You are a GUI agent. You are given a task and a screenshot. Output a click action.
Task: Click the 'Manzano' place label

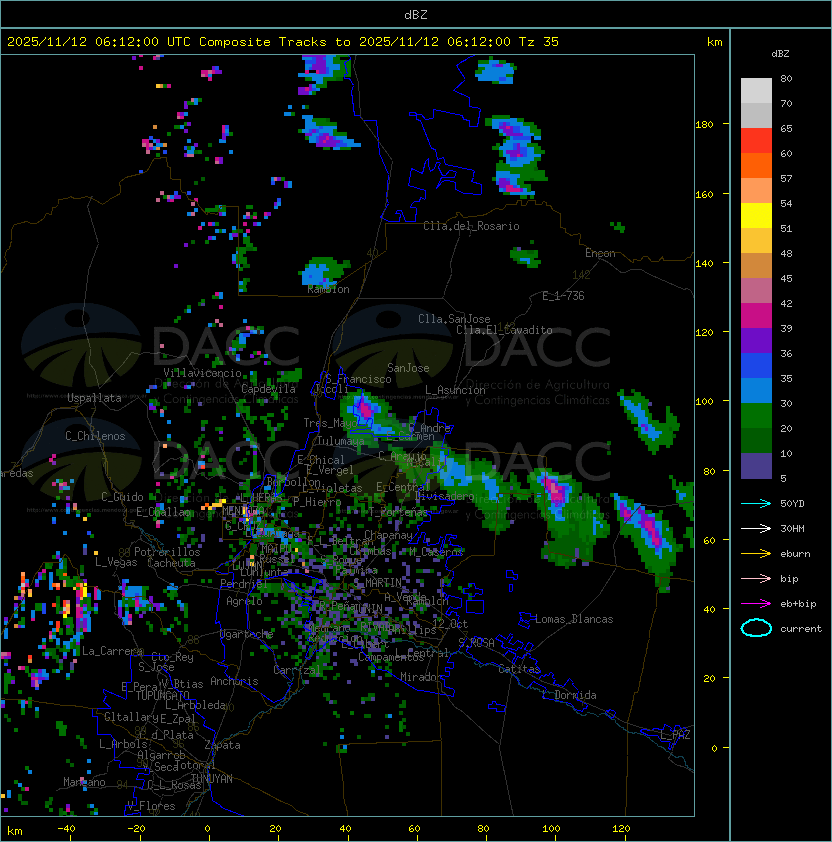tap(84, 782)
